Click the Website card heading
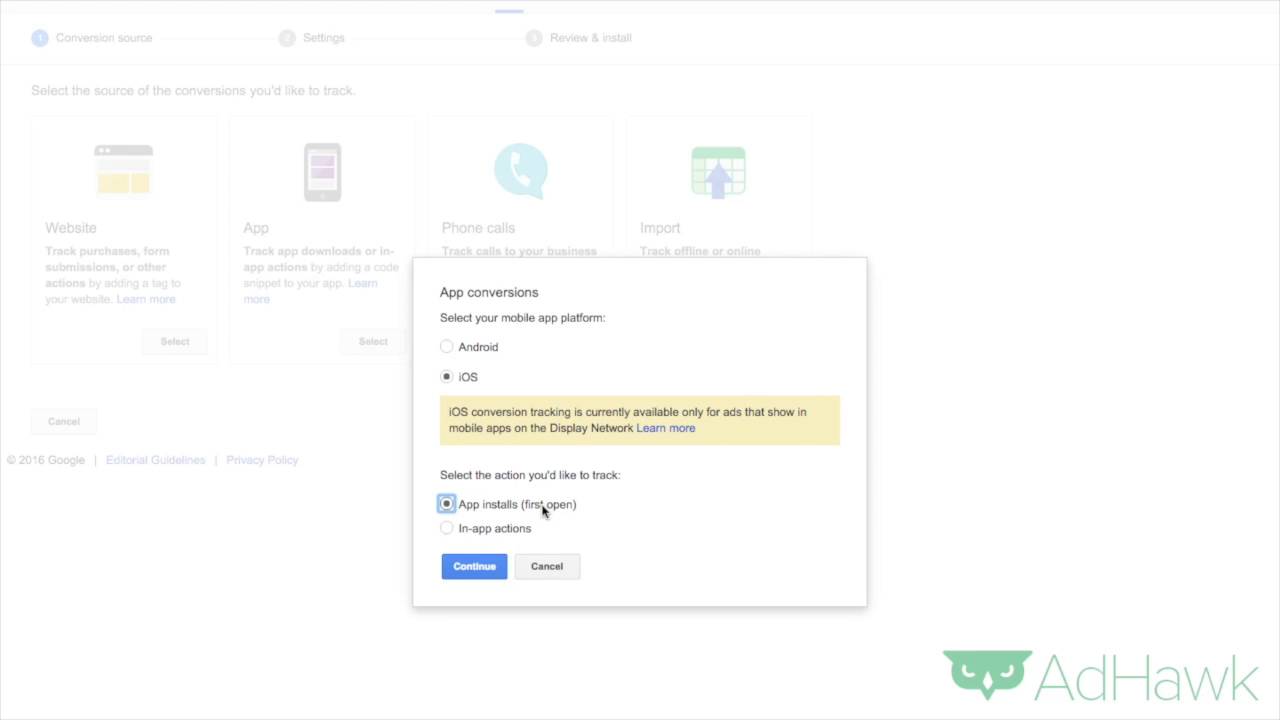This screenshot has width=1280, height=720. click(x=71, y=228)
